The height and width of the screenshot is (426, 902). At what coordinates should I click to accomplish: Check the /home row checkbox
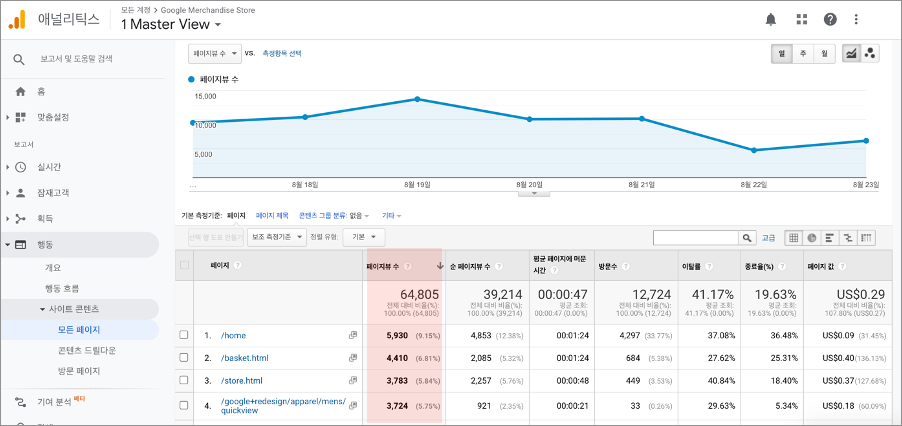point(184,335)
